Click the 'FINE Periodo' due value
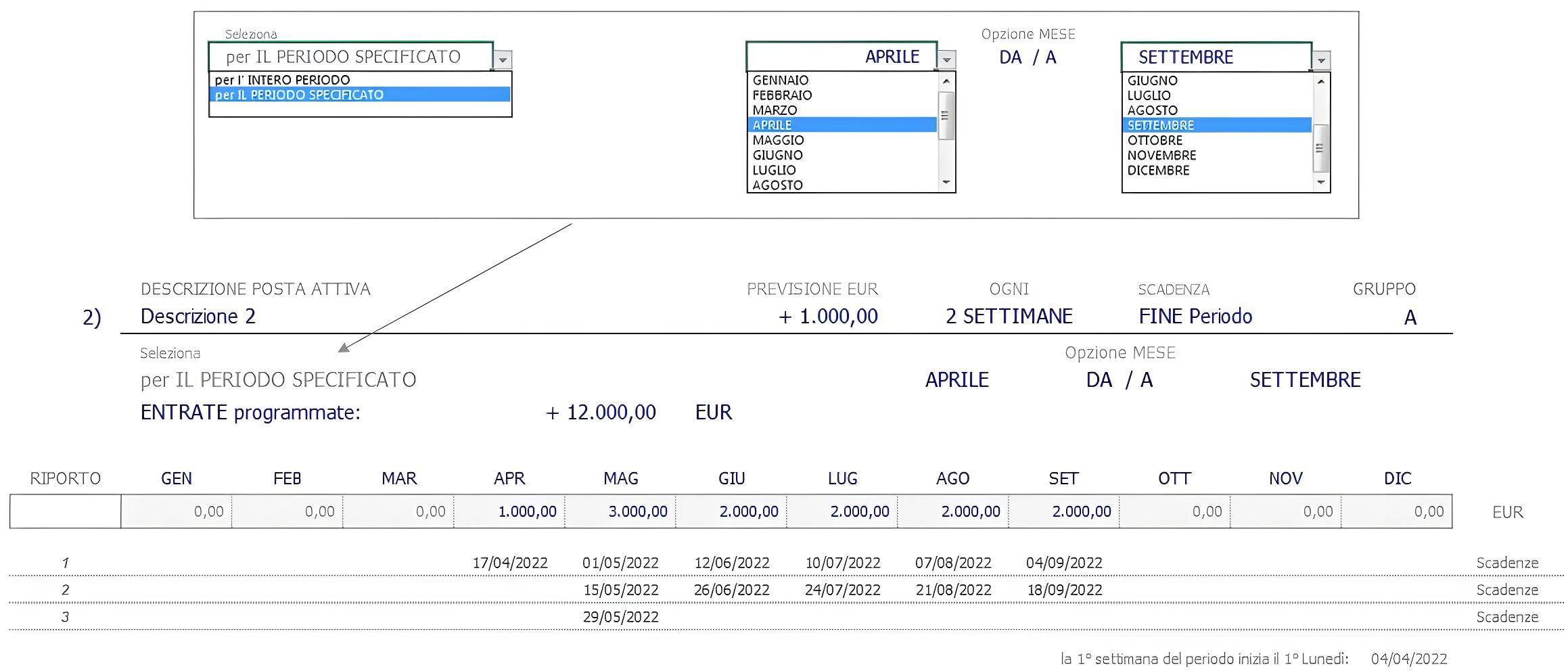Screen dimensions: 1568x671 point(1195,317)
